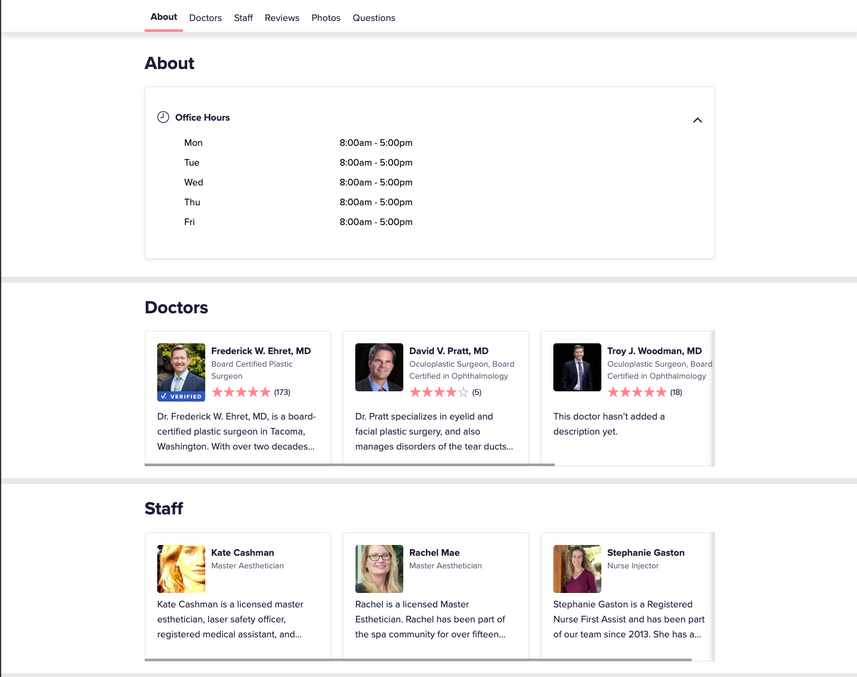Click the clock icon beside Office Hours
The height and width of the screenshot is (677, 857).
pos(163,117)
